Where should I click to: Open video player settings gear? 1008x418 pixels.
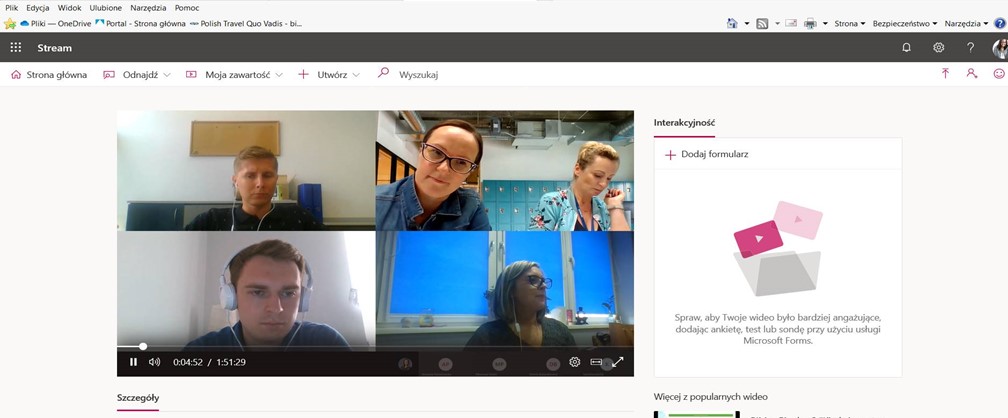tap(575, 362)
